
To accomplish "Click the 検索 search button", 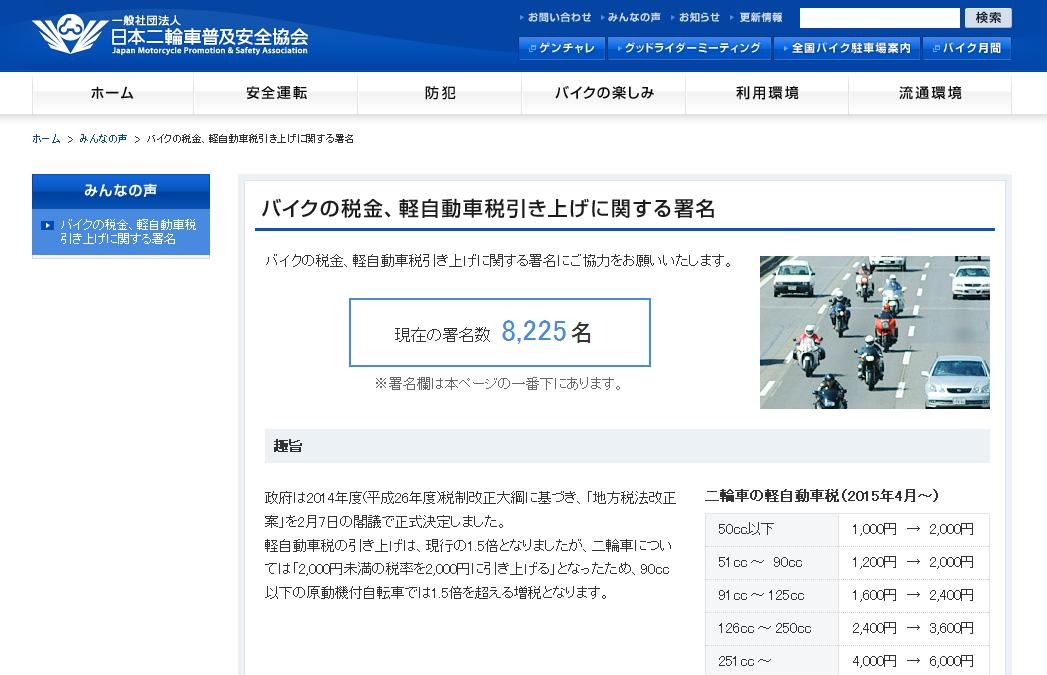I will click(988, 18).
